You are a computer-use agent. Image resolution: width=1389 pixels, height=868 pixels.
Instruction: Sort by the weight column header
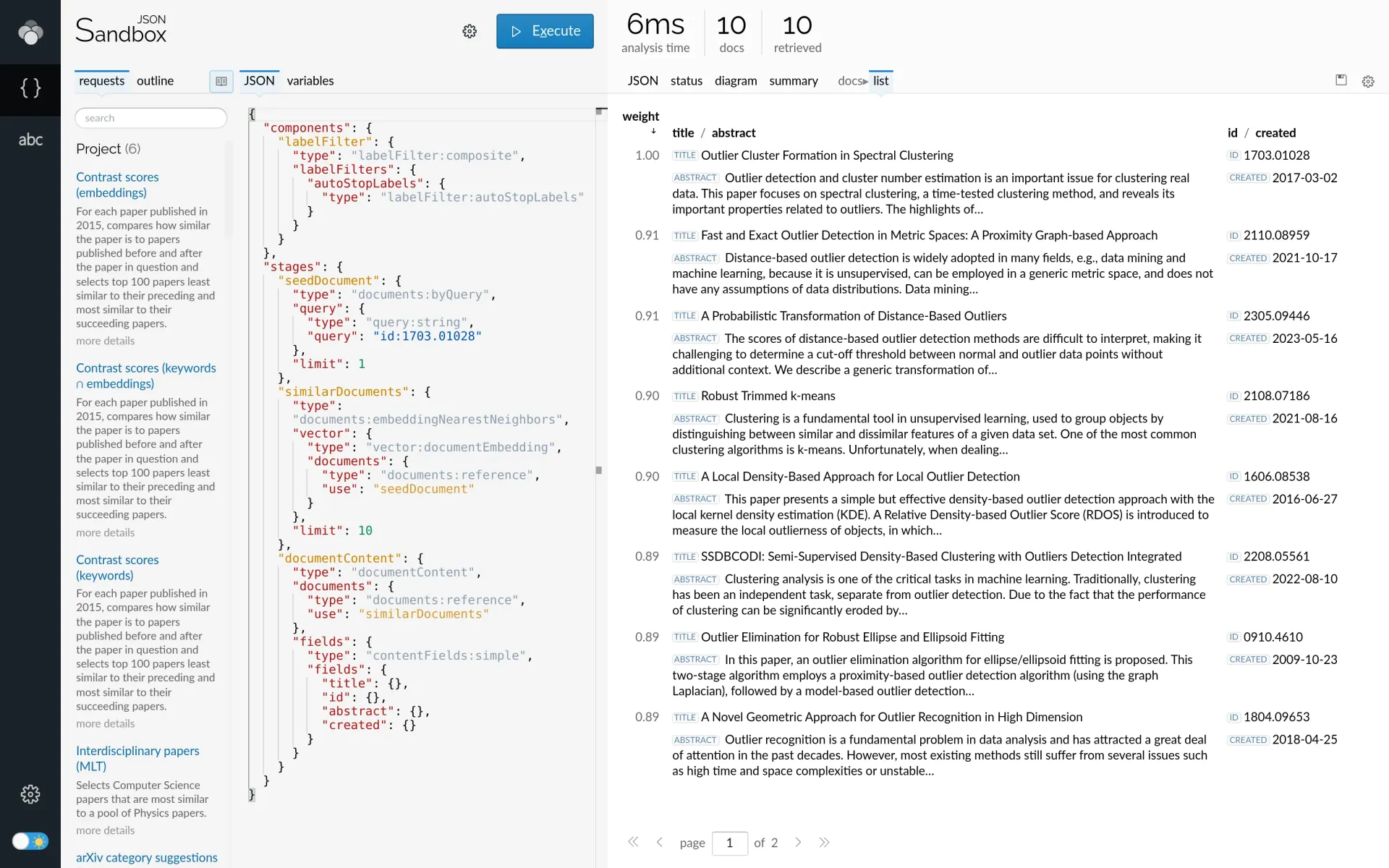[640, 116]
